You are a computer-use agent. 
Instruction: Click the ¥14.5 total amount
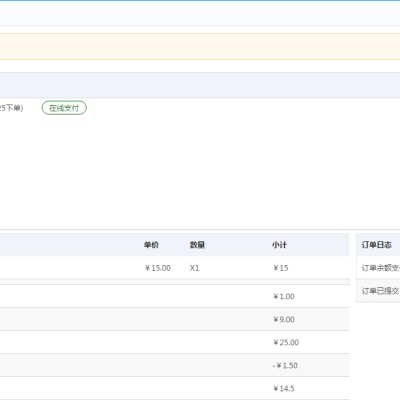(x=284, y=388)
